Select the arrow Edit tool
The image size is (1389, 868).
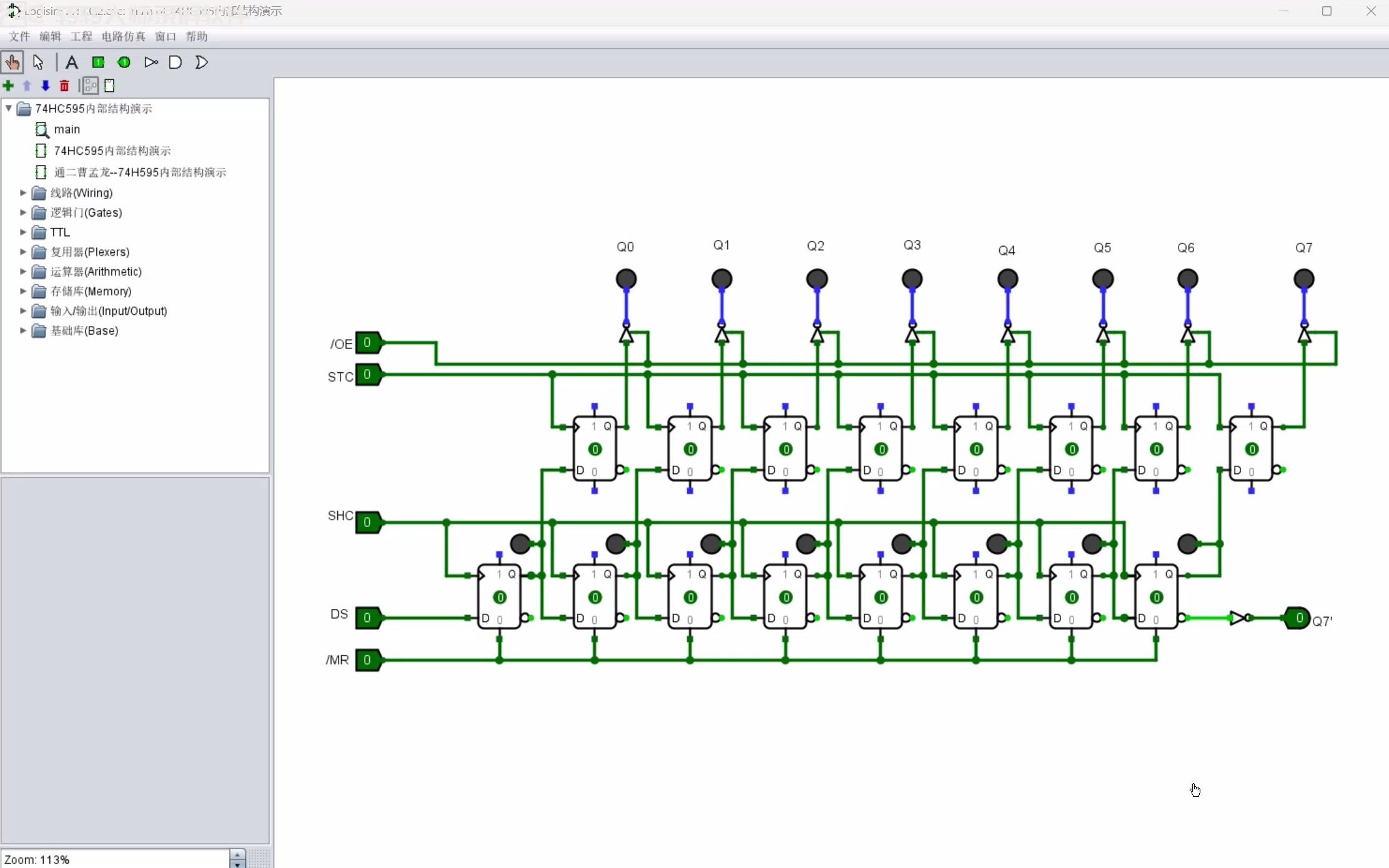click(38, 62)
